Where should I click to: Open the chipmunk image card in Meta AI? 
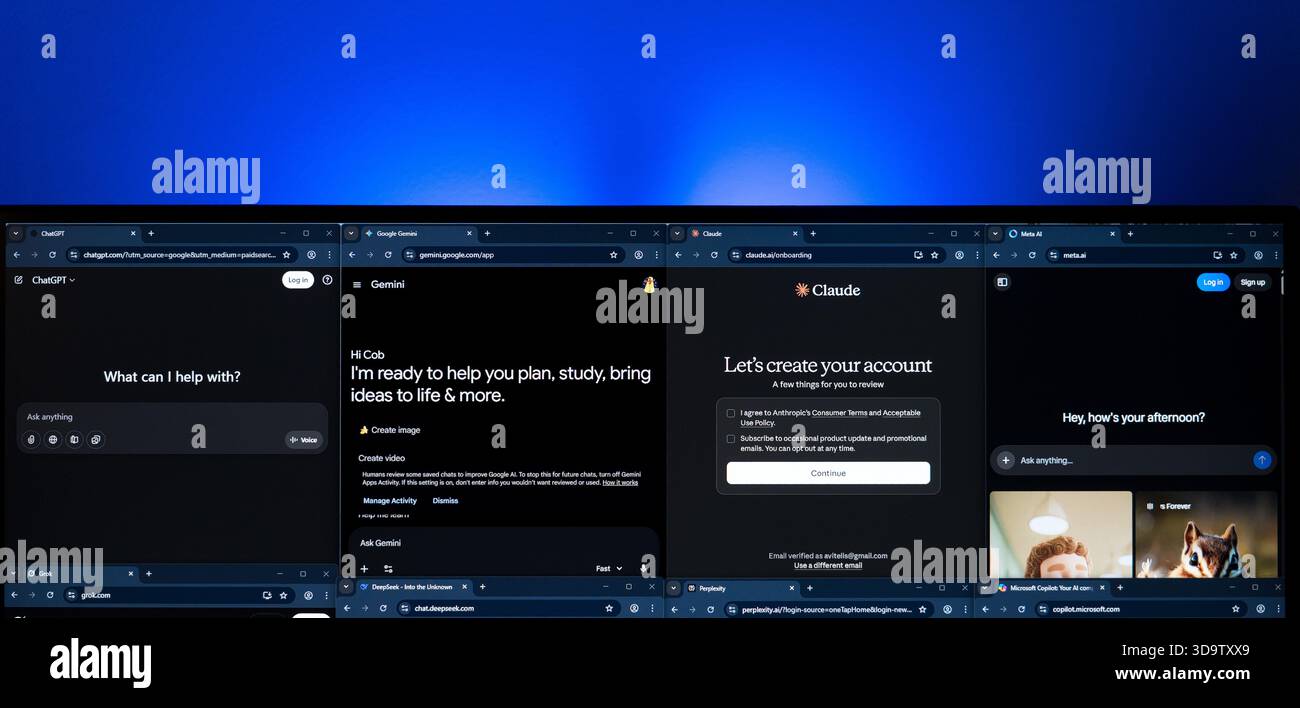pyautogui.click(x=1206, y=534)
